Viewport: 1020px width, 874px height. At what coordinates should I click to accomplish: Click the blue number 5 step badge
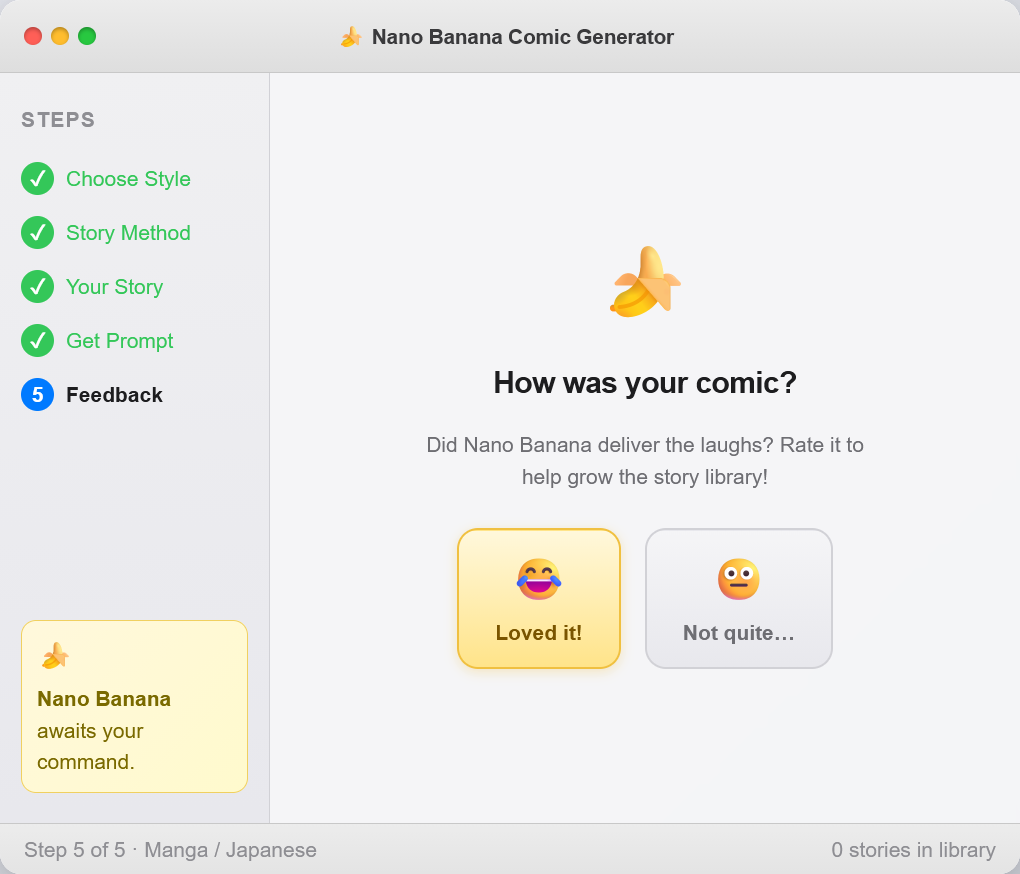pyautogui.click(x=37, y=395)
